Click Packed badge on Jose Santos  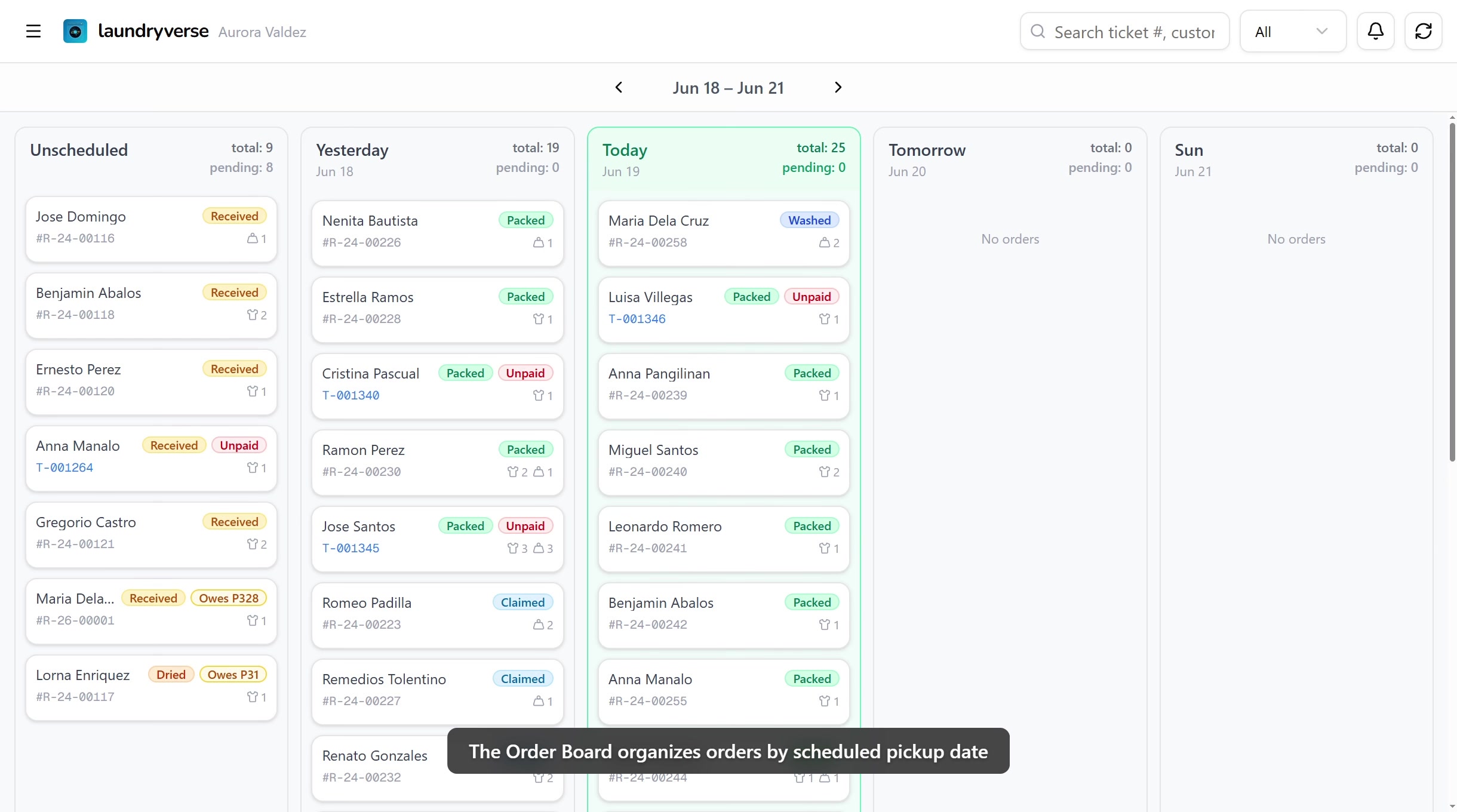point(465,526)
